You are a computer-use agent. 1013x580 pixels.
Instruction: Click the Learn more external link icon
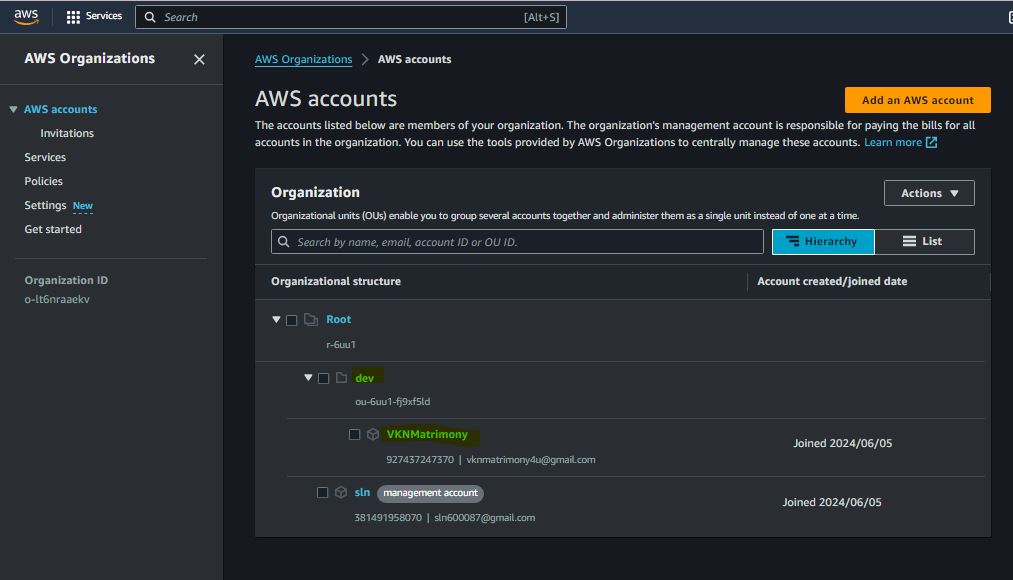pyautogui.click(x=931, y=143)
